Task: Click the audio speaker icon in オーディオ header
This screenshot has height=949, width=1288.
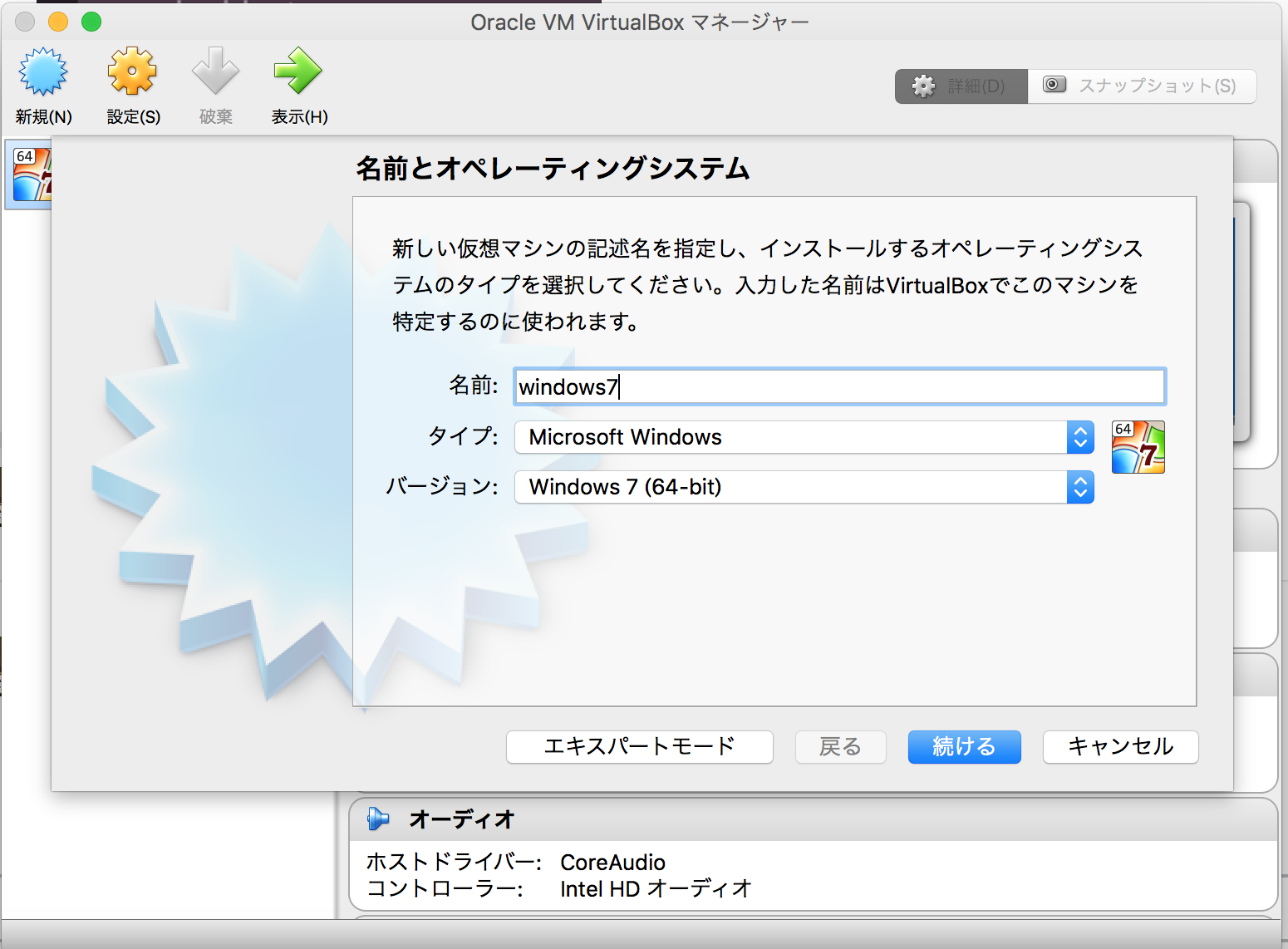Action: click(378, 819)
